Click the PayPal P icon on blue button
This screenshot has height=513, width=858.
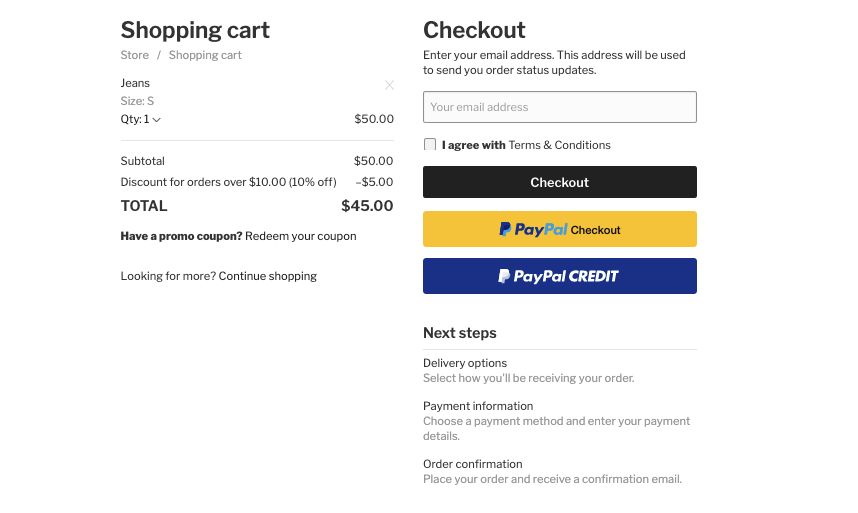(503, 276)
